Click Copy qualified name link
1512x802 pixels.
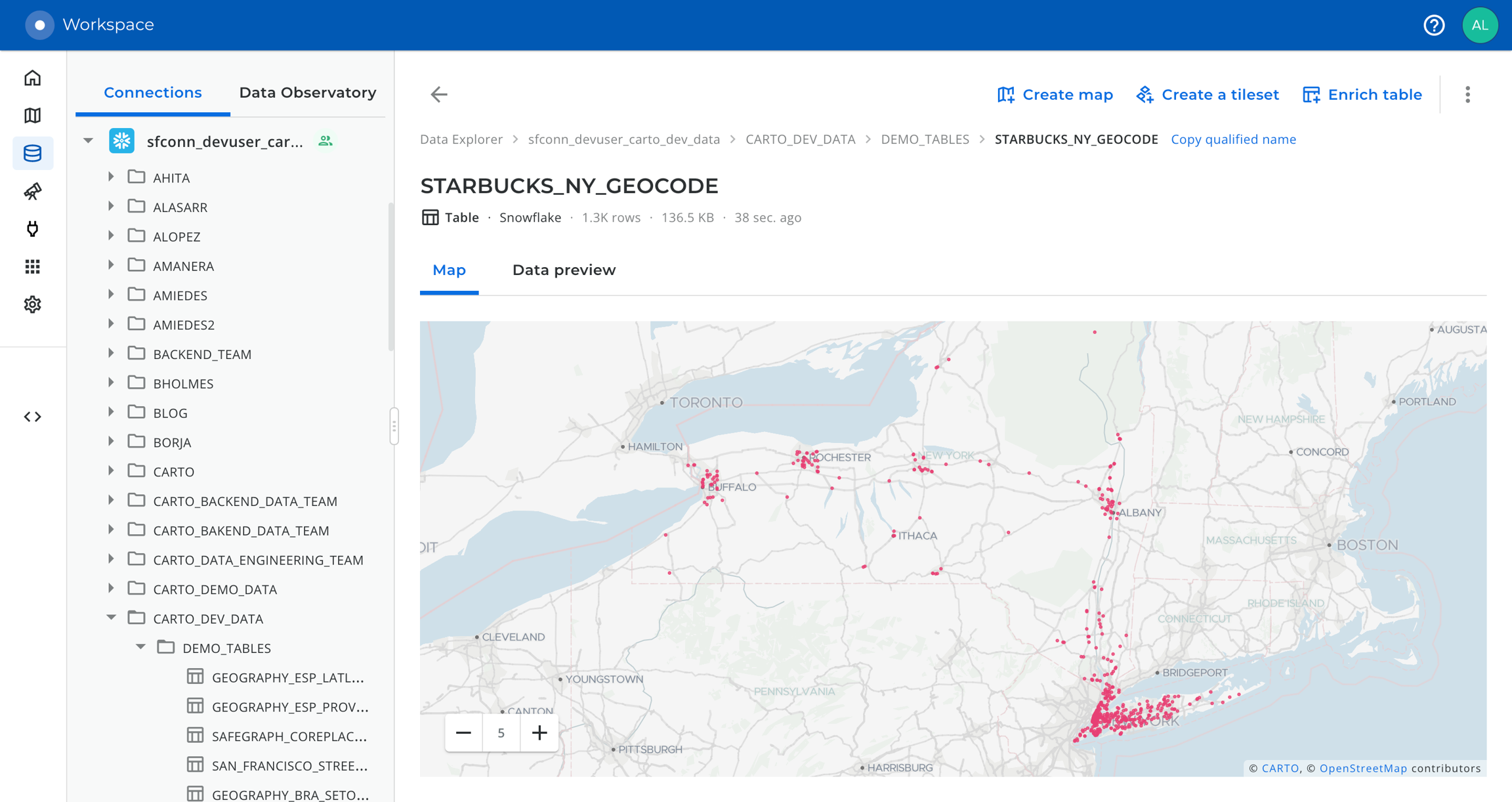coord(1233,139)
